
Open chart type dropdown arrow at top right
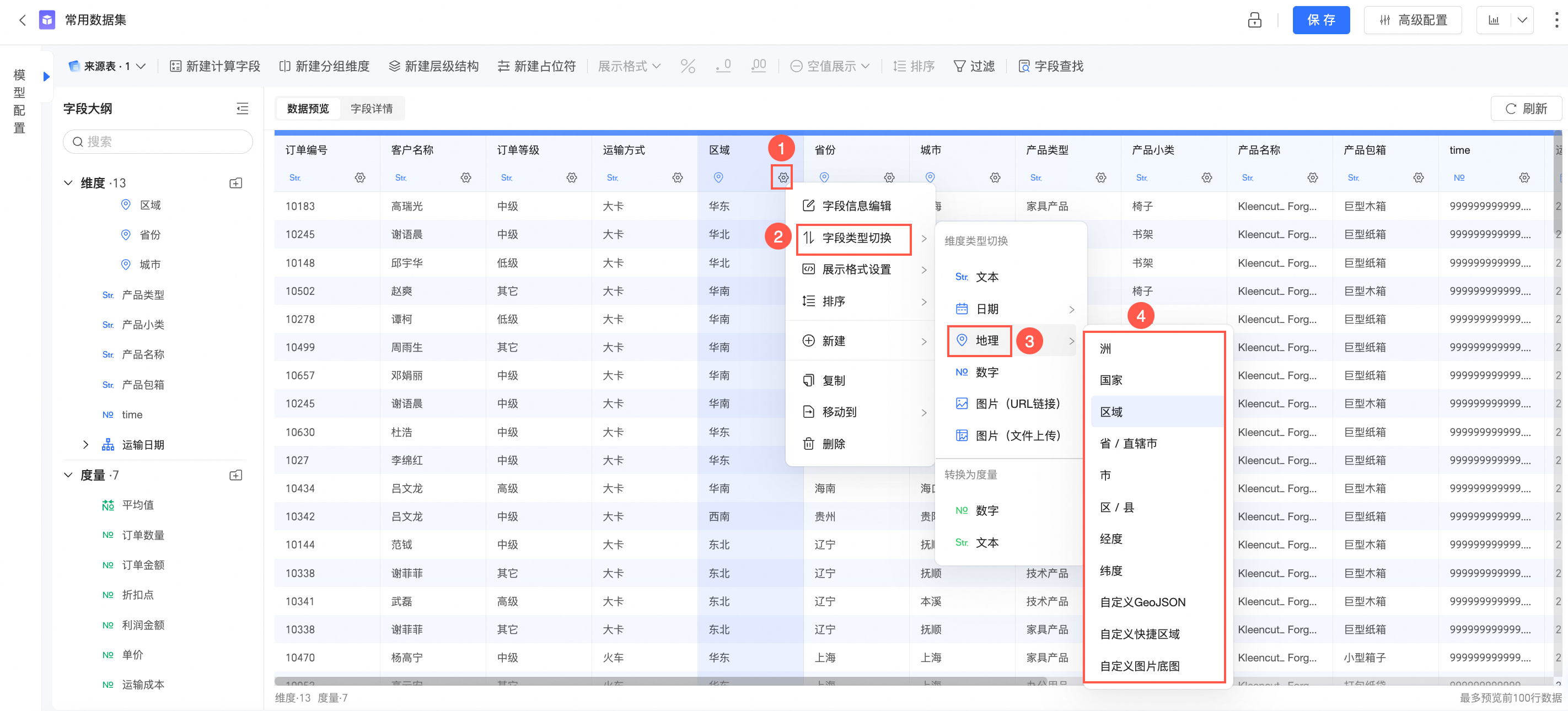coord(1522,20)
